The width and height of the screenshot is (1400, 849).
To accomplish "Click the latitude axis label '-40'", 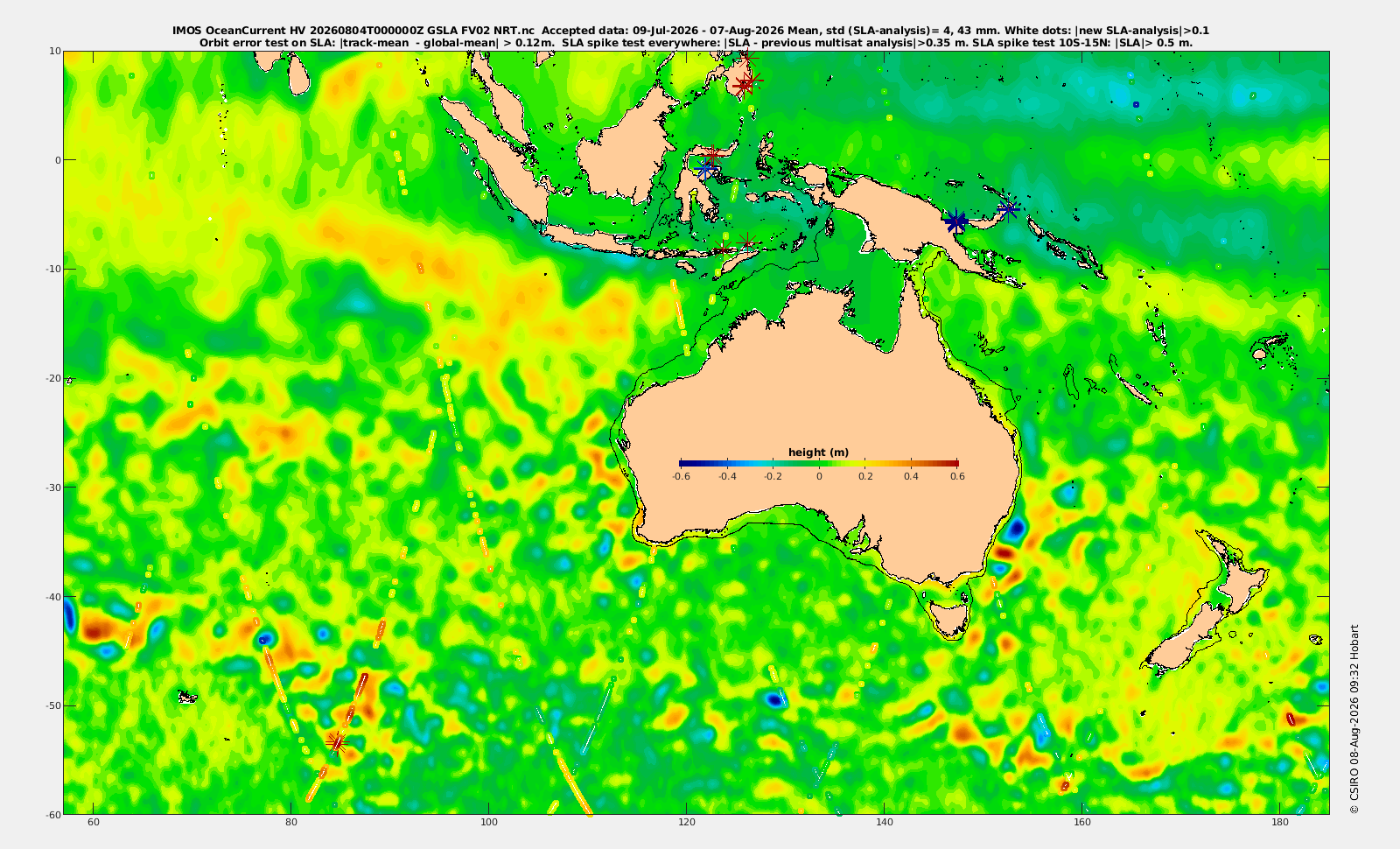I will [52, 596].
